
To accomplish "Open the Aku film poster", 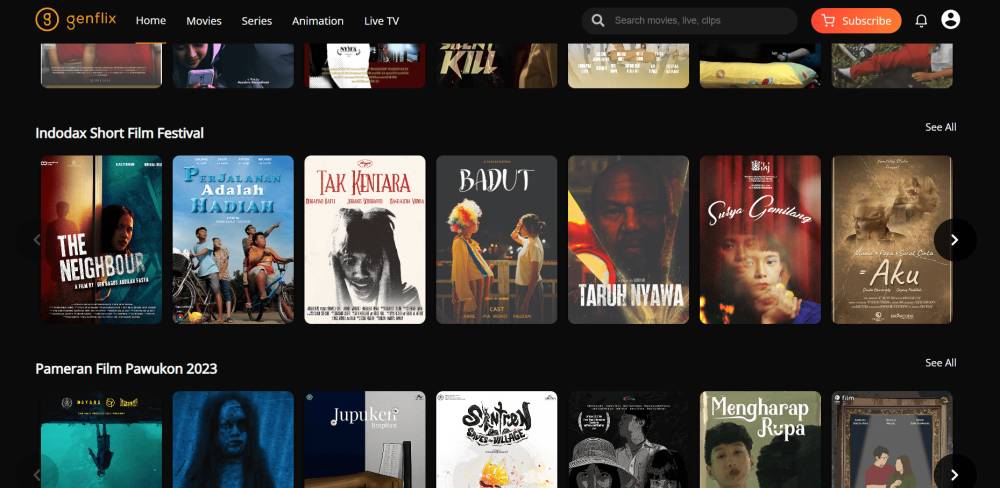I will pos(892,239).
